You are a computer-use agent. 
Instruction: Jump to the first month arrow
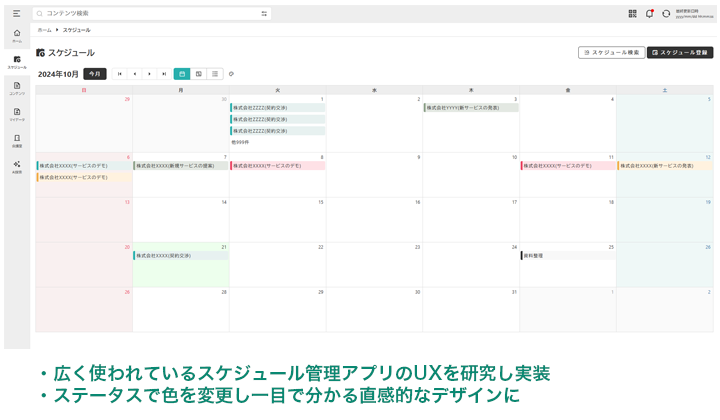[x=119, y=74]
